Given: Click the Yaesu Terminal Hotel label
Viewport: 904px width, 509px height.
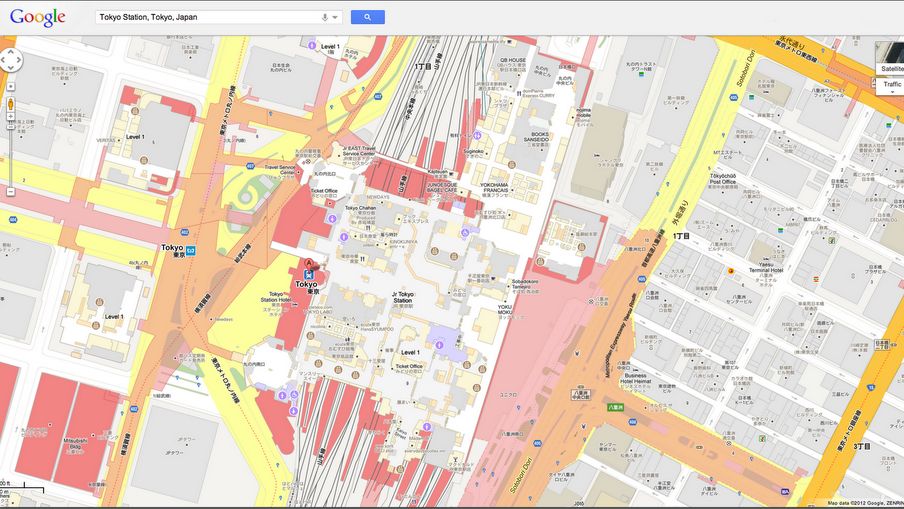Looking at the screenshot, I should click(766, 267).
